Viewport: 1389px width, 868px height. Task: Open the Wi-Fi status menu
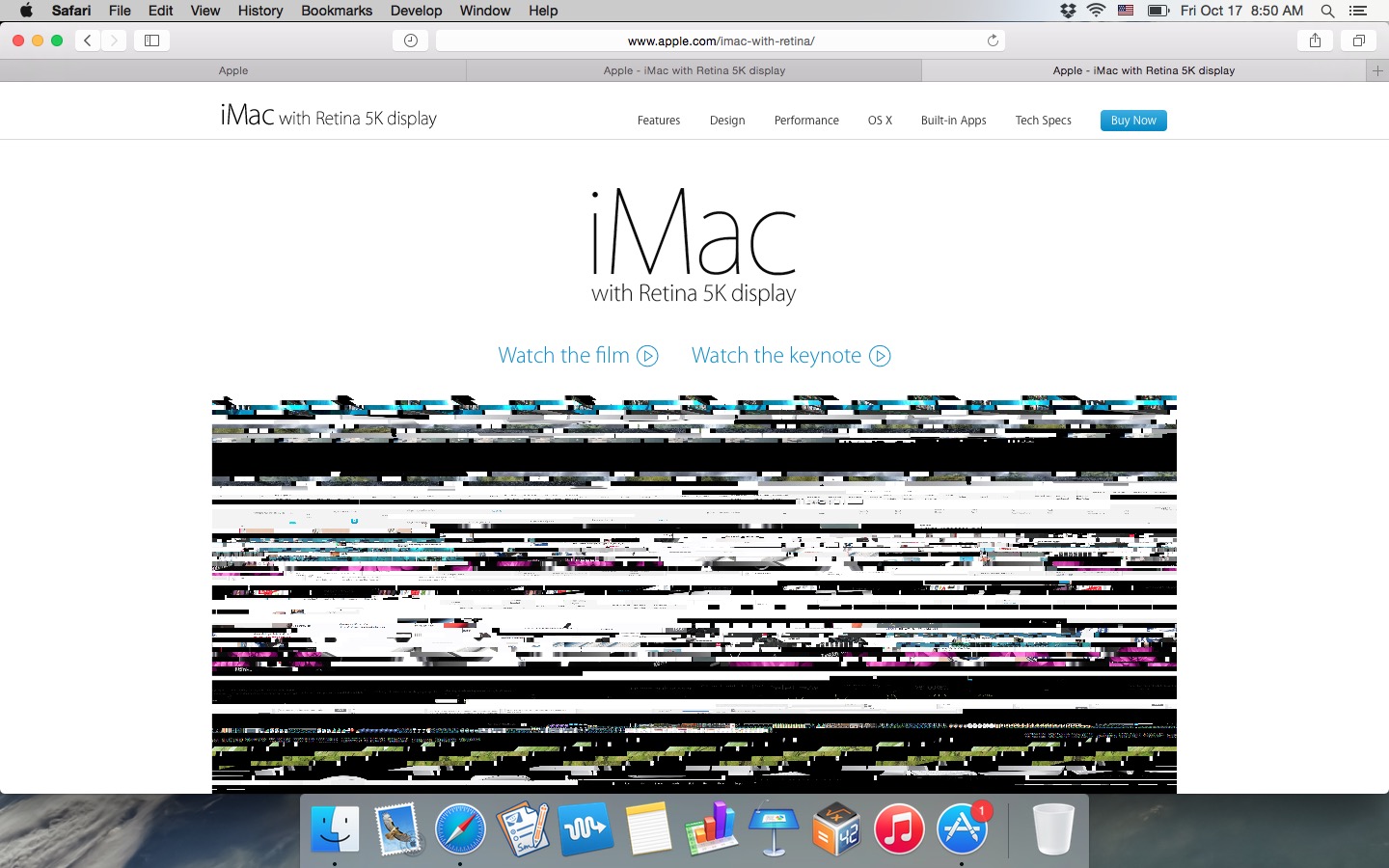coord(1096,11)
